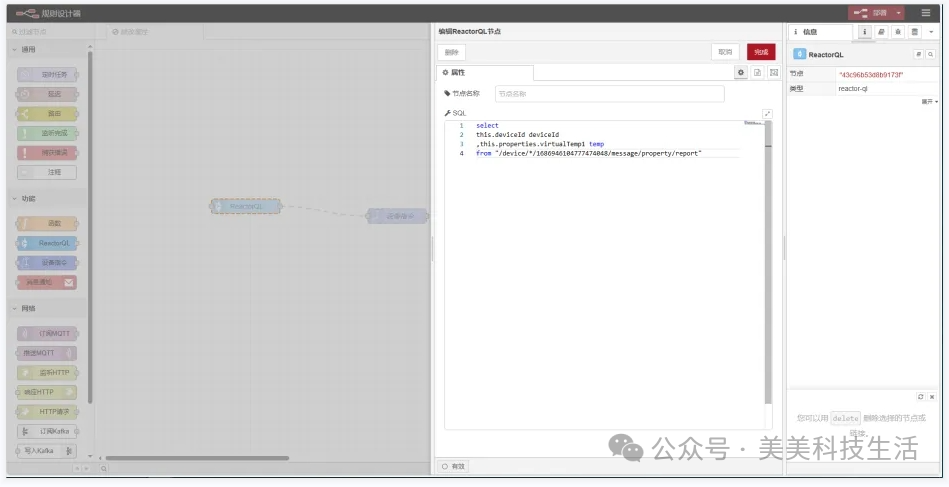The width and height of the screenshot is (949, 487).
Task: Select the 捕获错误 catch-error node in palette
Action: click(47, 152)
